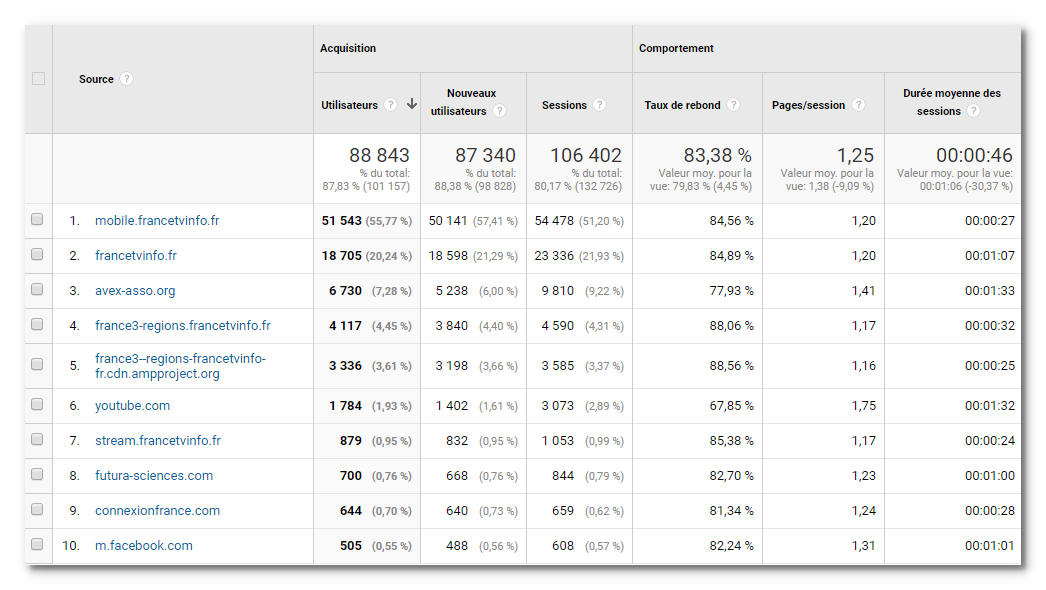Screen dimensions: 1046x590
Task: Sort by Pages/session column header
Action: click(809, 105)
